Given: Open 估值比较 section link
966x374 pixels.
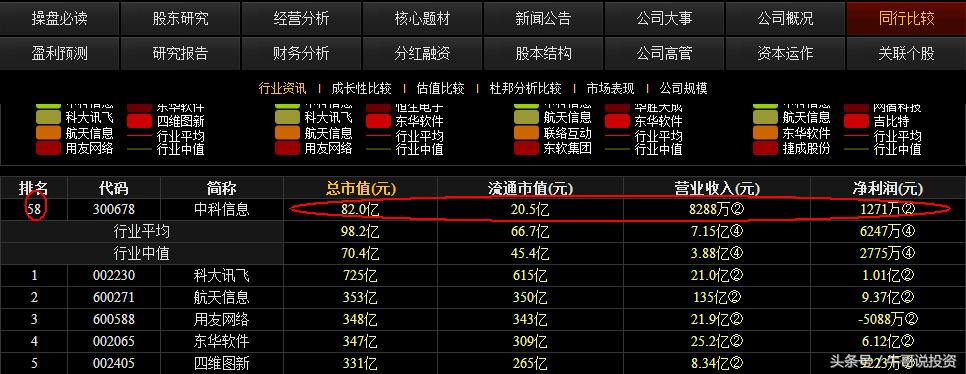Looking at the screenshot, I should 440,88.
